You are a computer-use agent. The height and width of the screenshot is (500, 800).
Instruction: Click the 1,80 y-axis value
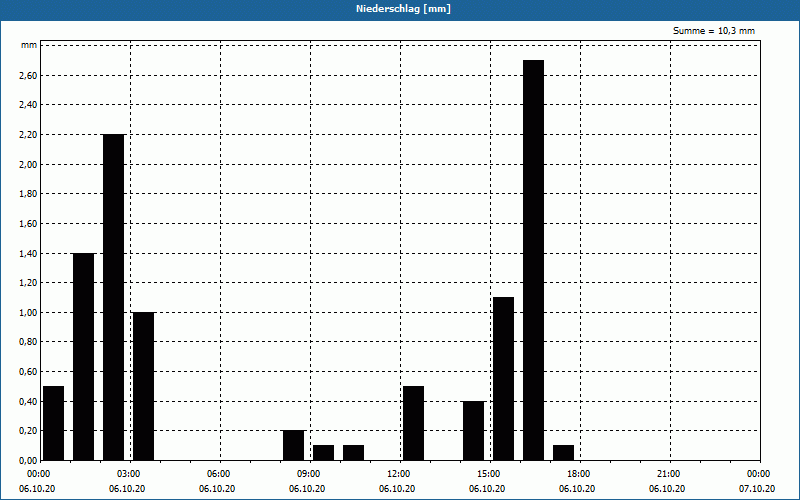[28, 194]
